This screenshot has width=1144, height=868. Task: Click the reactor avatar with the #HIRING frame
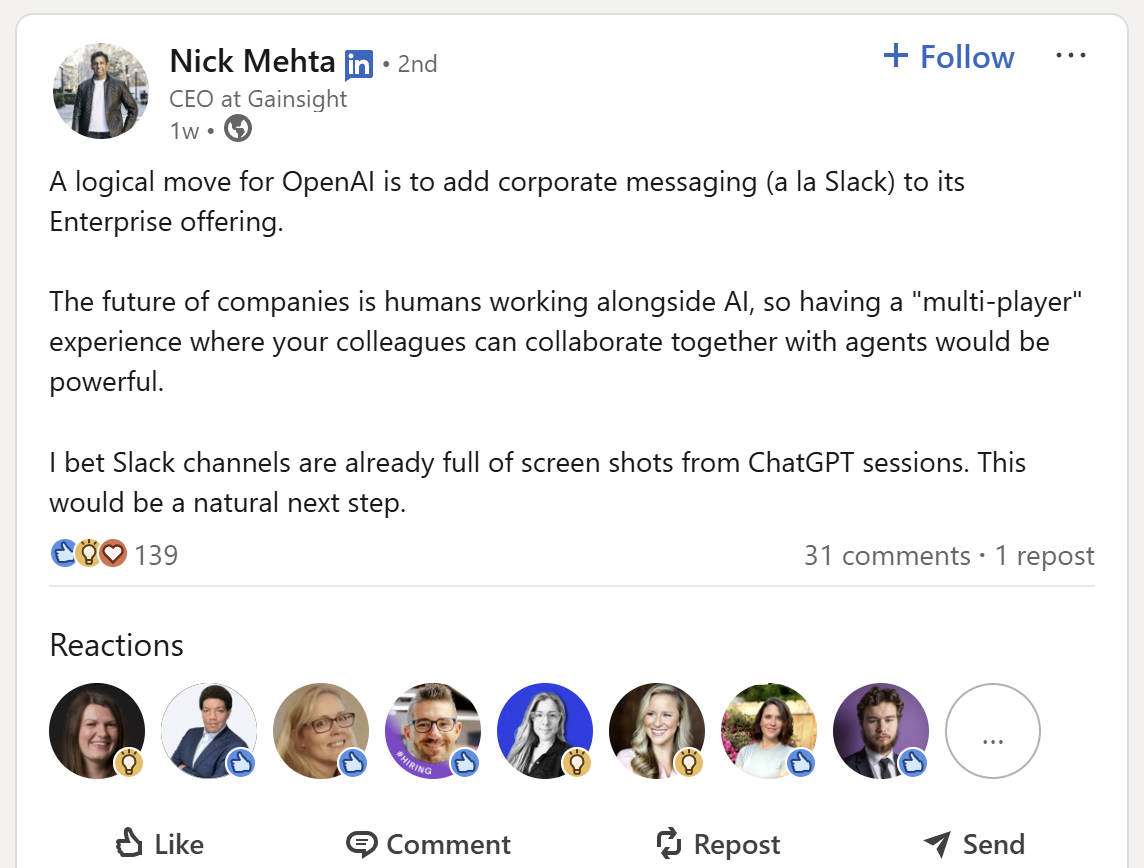[433, 731]
